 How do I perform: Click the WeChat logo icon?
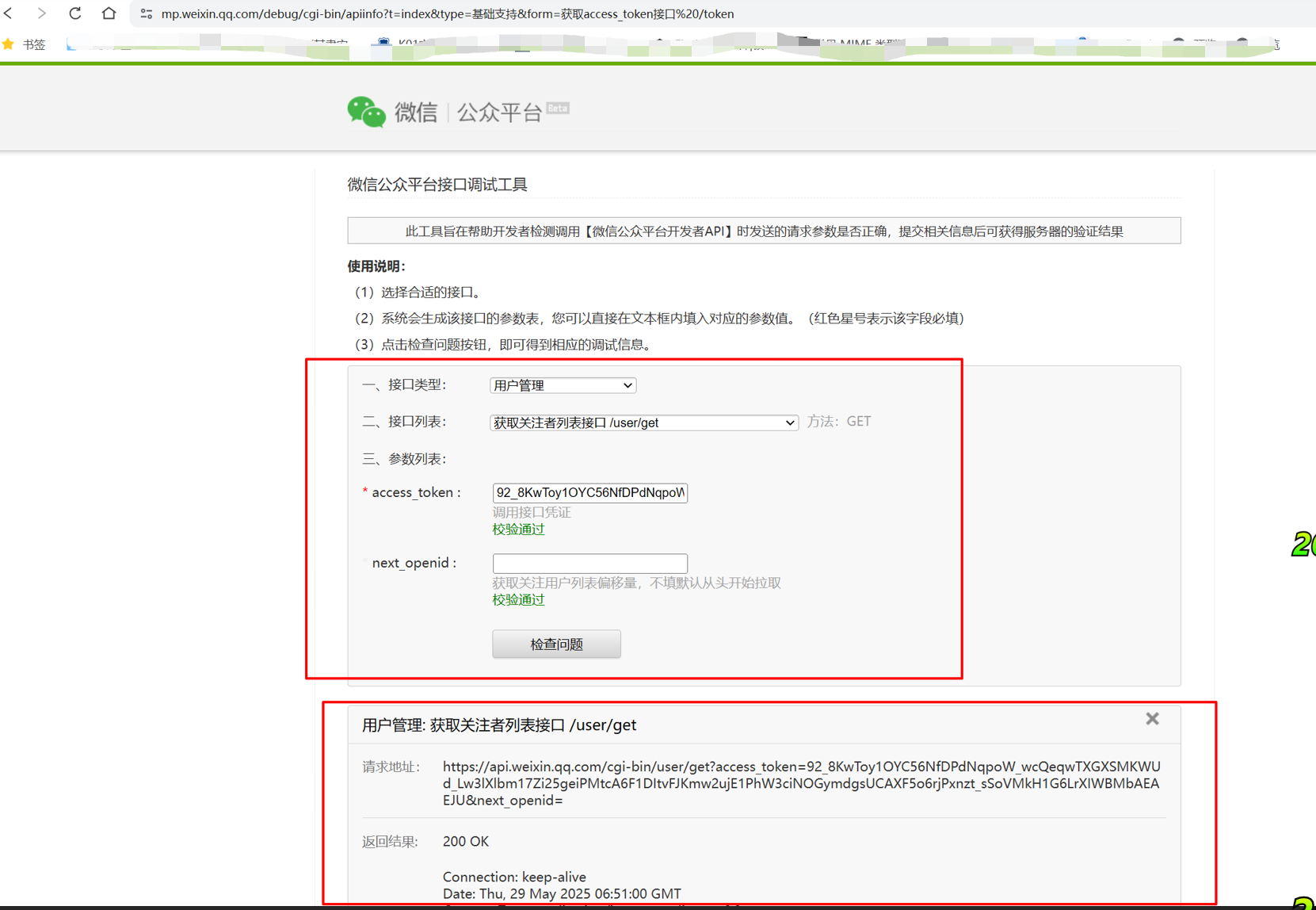366,112
